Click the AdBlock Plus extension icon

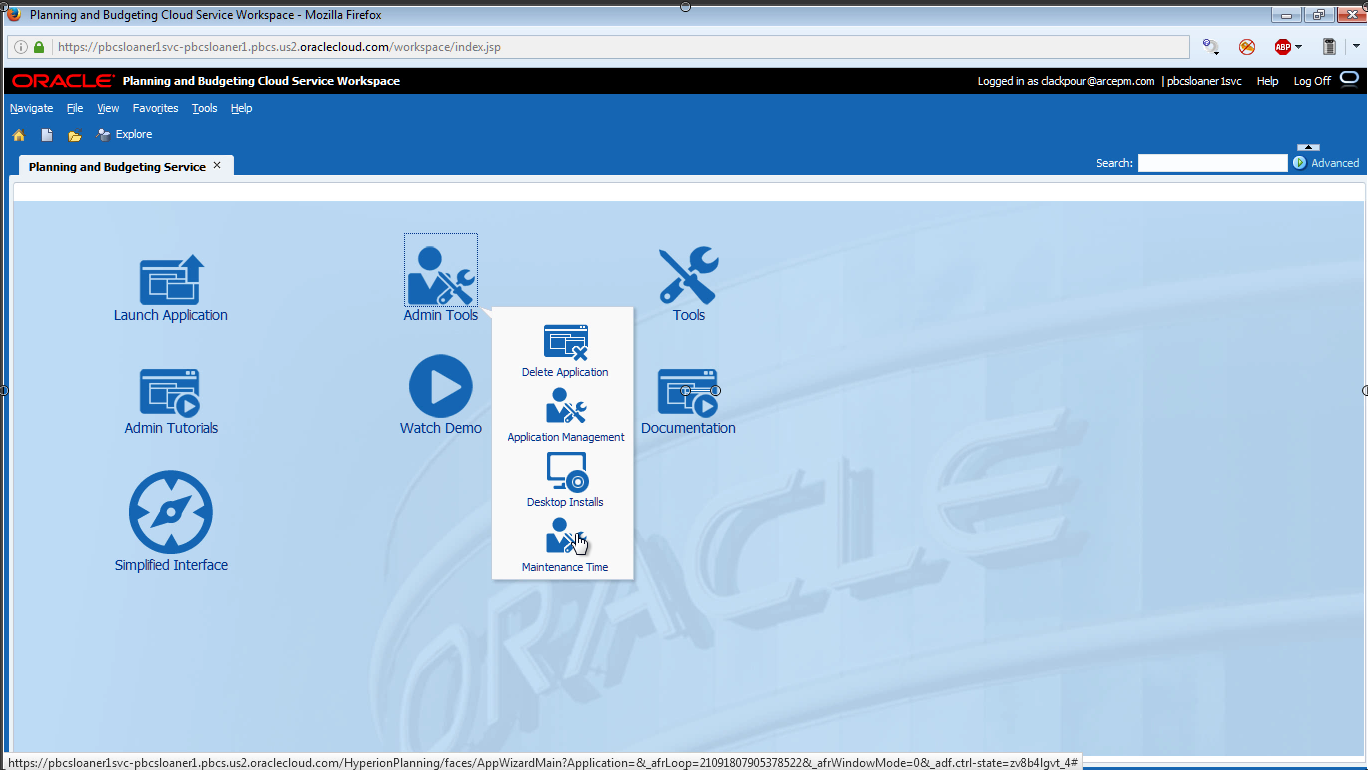point(1282,47)
